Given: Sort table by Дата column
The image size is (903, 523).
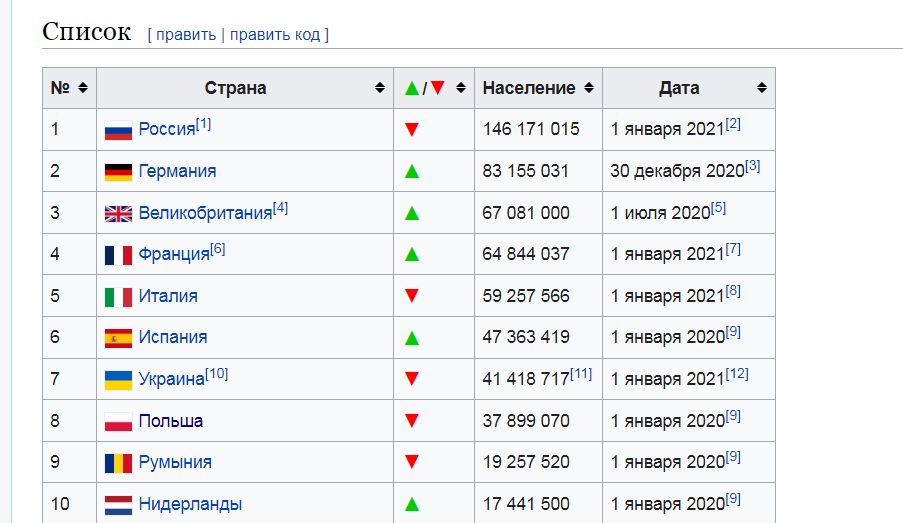Looking at the screenshot, I should [x=762, y=88].
